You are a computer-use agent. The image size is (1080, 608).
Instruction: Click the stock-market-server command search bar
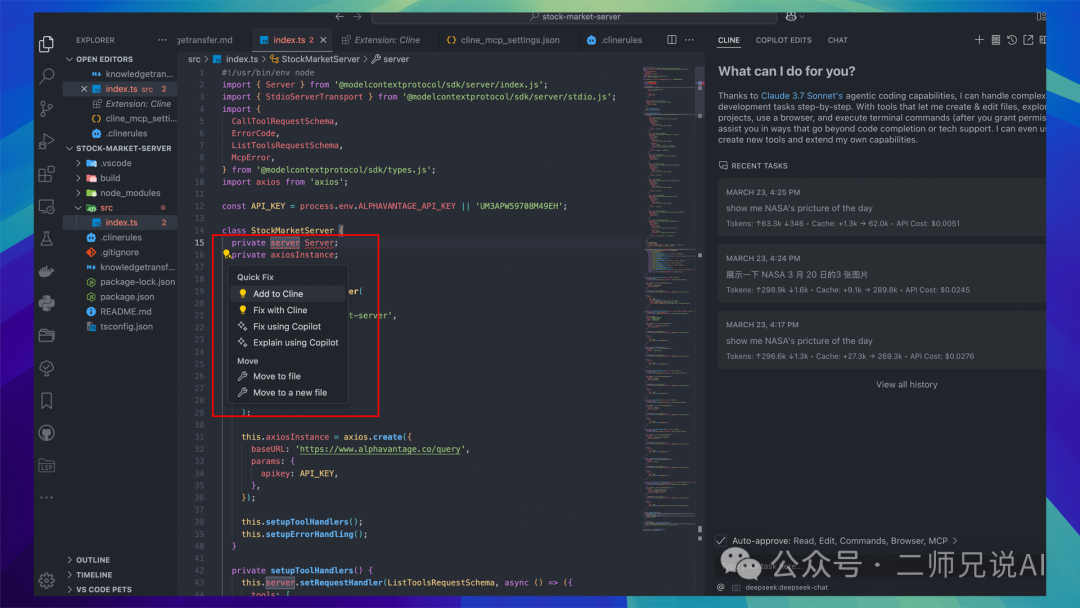pos(575,17)
